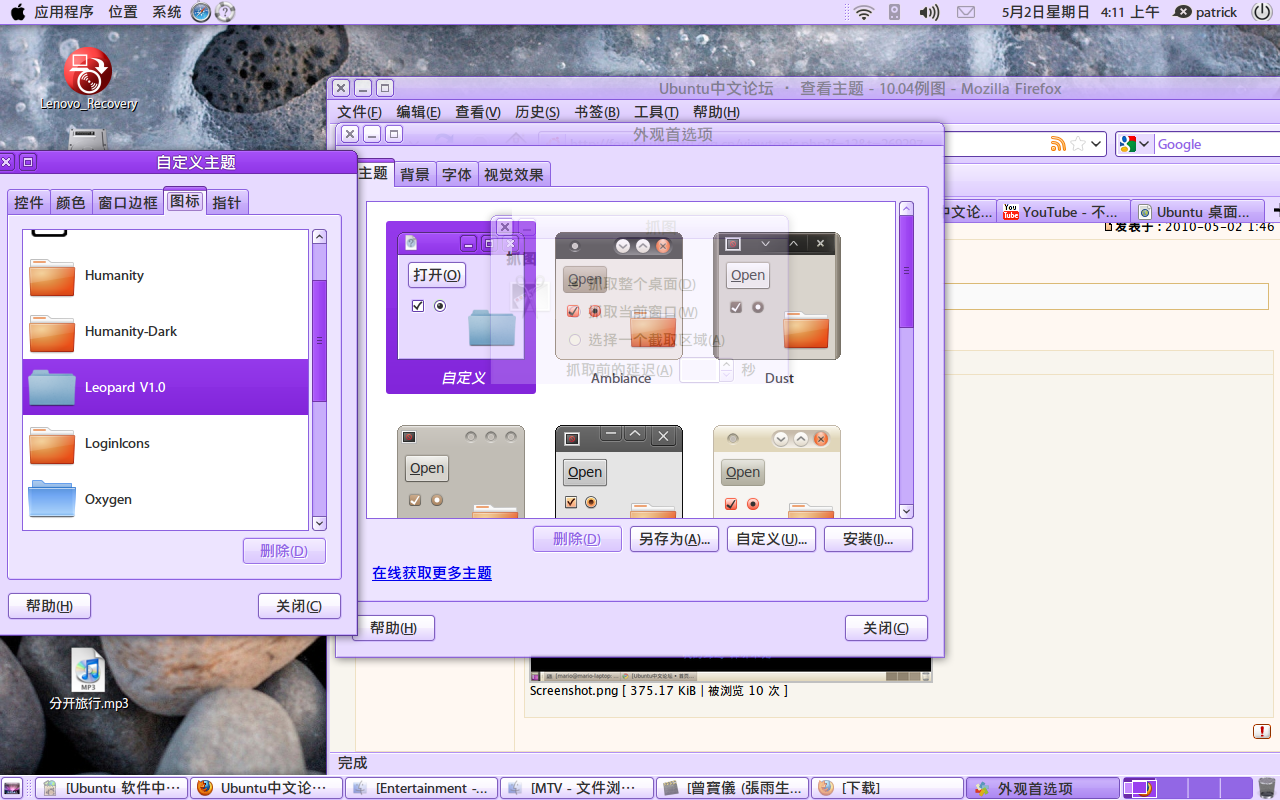The image size is (1280, 800).
Task: Click 另存为(A)... button
Action: point(675,539)
